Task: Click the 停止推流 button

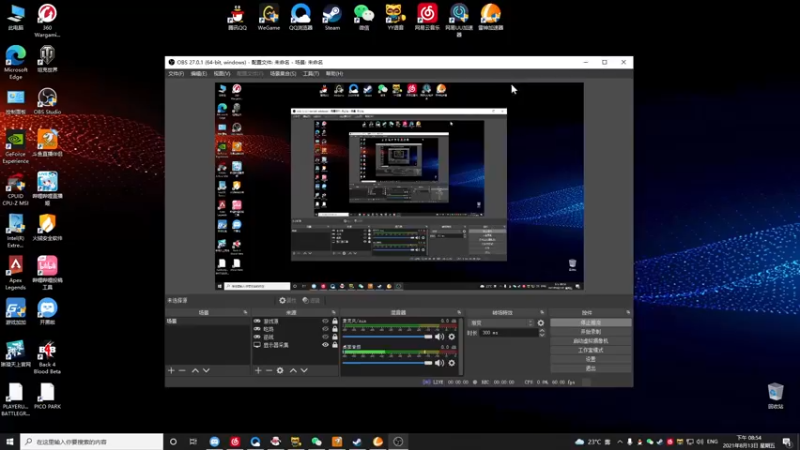Action: (x=590, y=322)
